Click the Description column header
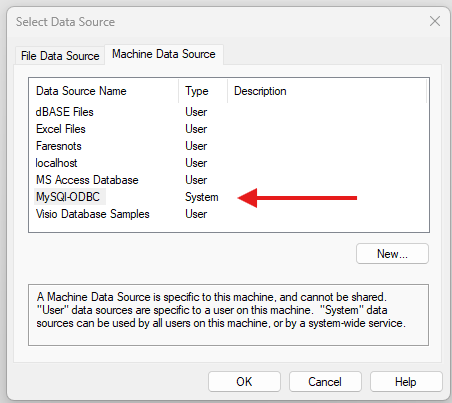 [x=327, y=91]
